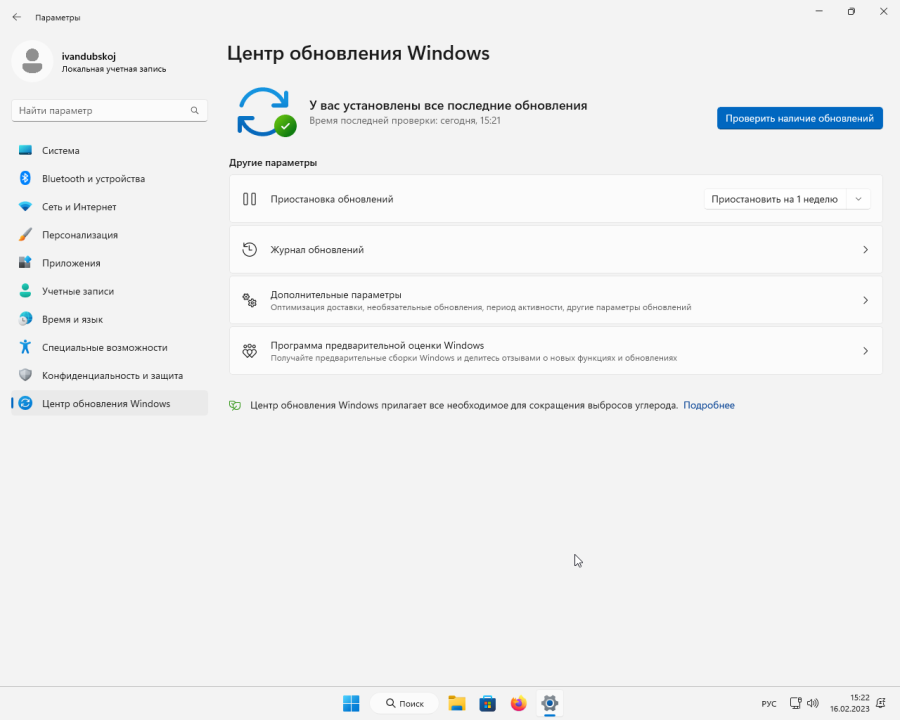
Task: Open the clock showing 15:22 16.02.2023
Action: click(849, 703)
